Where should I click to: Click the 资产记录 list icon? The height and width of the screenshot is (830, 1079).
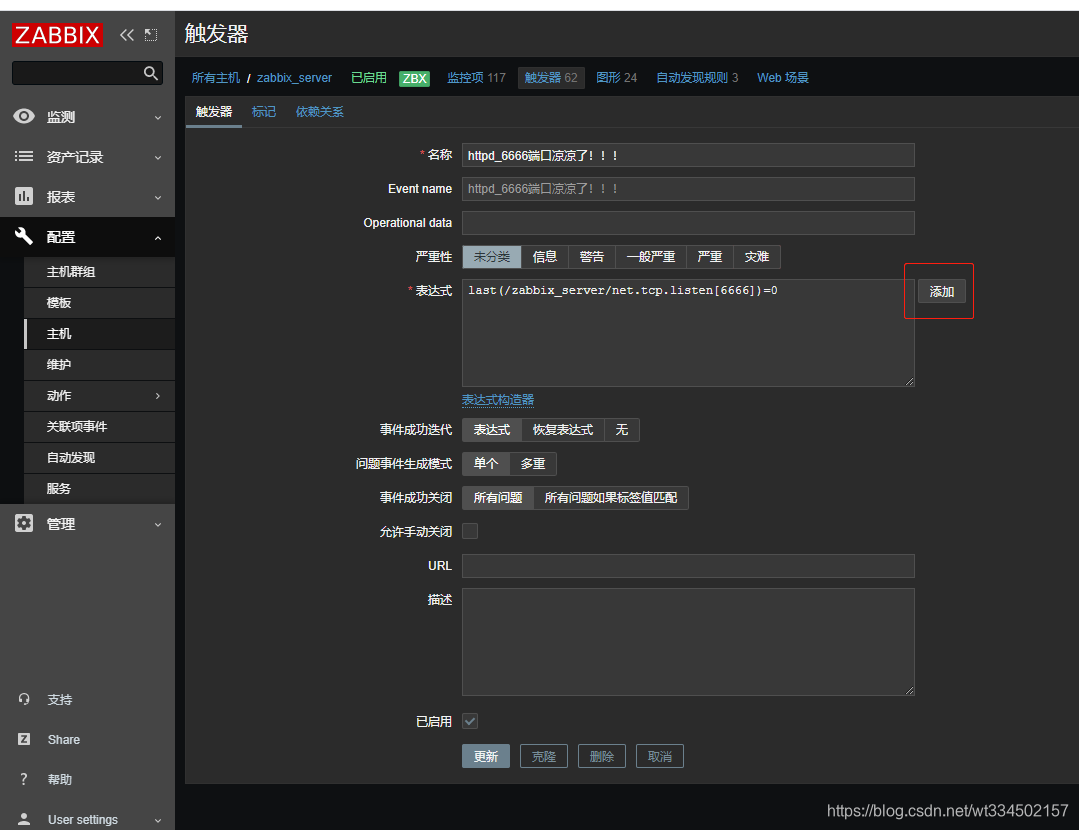click(x=24, y=156)
